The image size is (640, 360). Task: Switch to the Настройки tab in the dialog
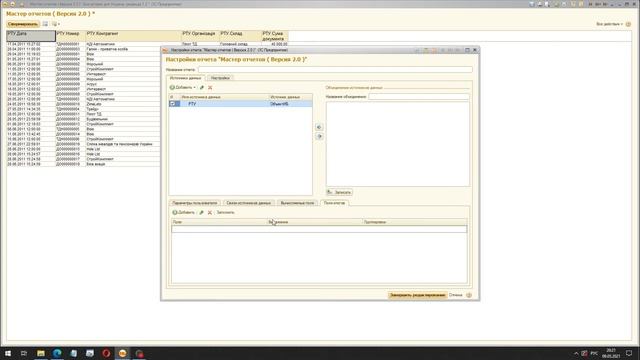(x=220, y=78)
